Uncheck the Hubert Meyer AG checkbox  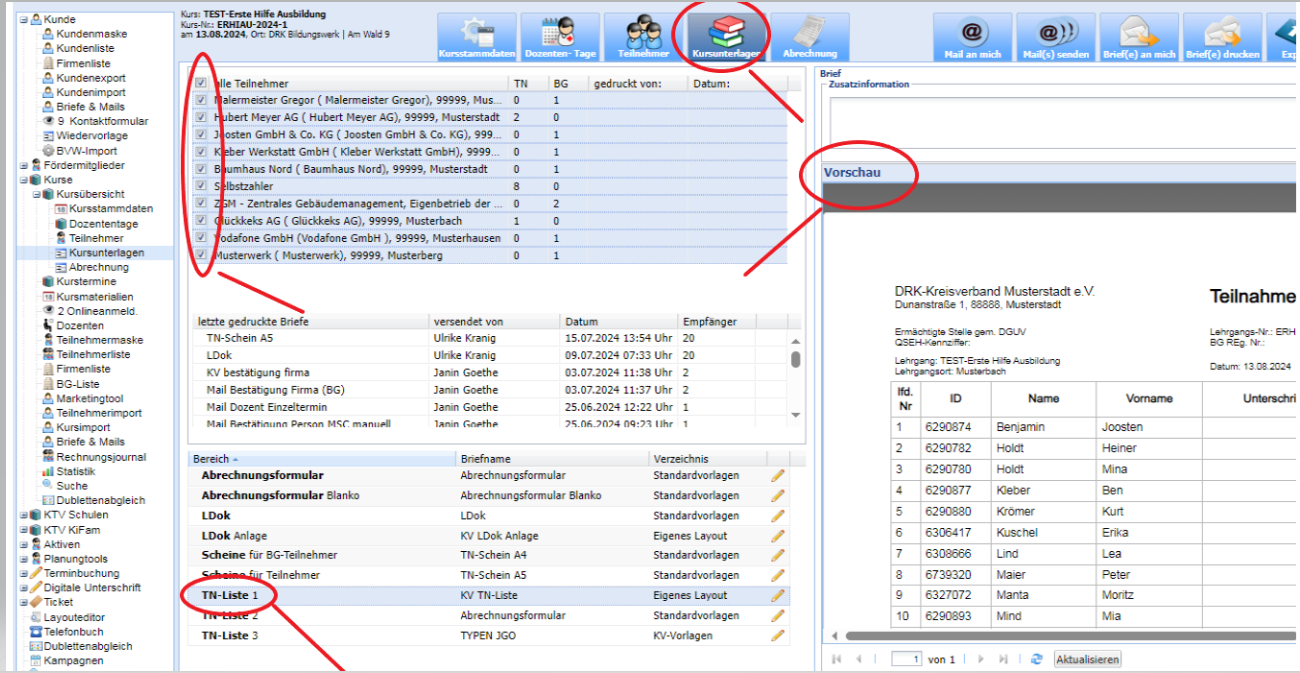click(201, 117)
